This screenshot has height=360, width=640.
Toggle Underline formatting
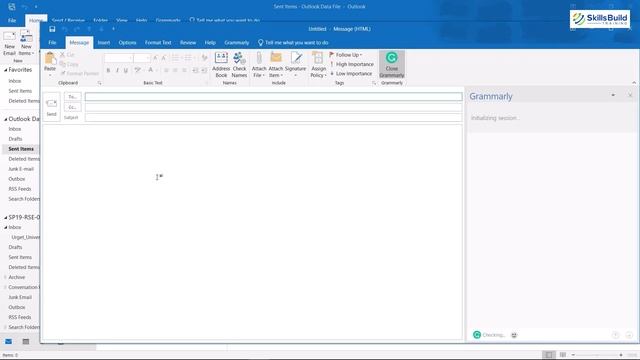pos(126,70)
